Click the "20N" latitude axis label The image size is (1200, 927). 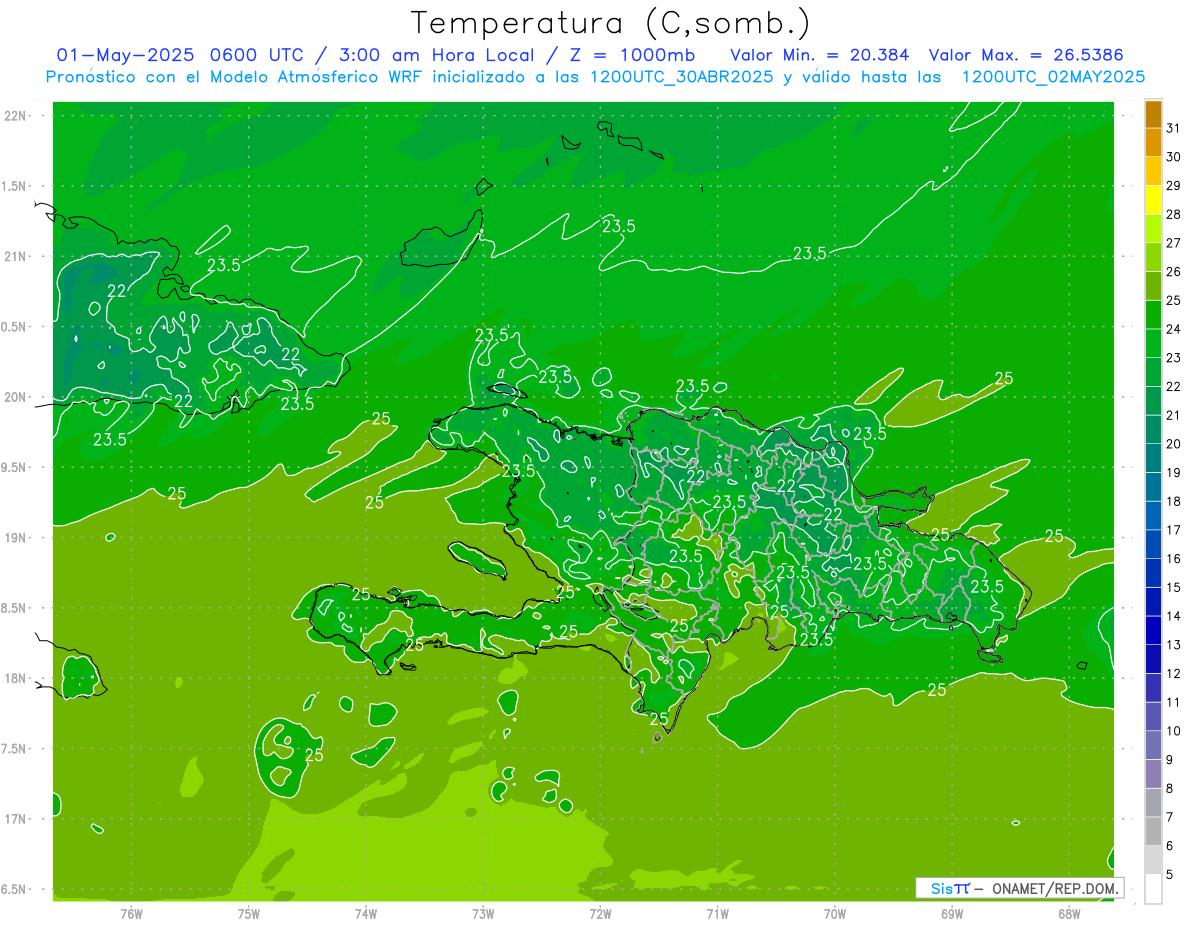point(16,397)
